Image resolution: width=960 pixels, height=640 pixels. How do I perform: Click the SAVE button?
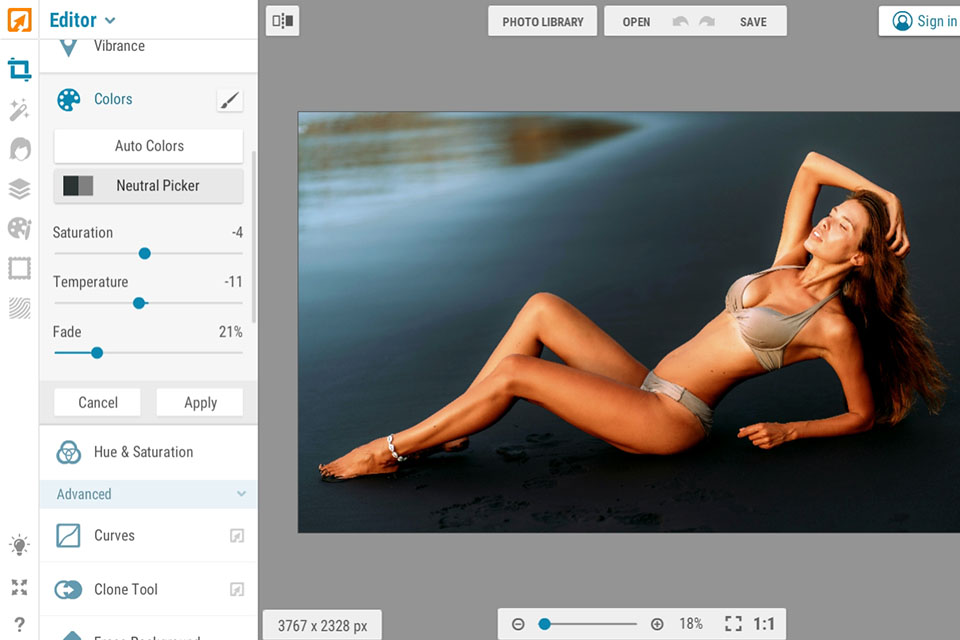(753, 21)
